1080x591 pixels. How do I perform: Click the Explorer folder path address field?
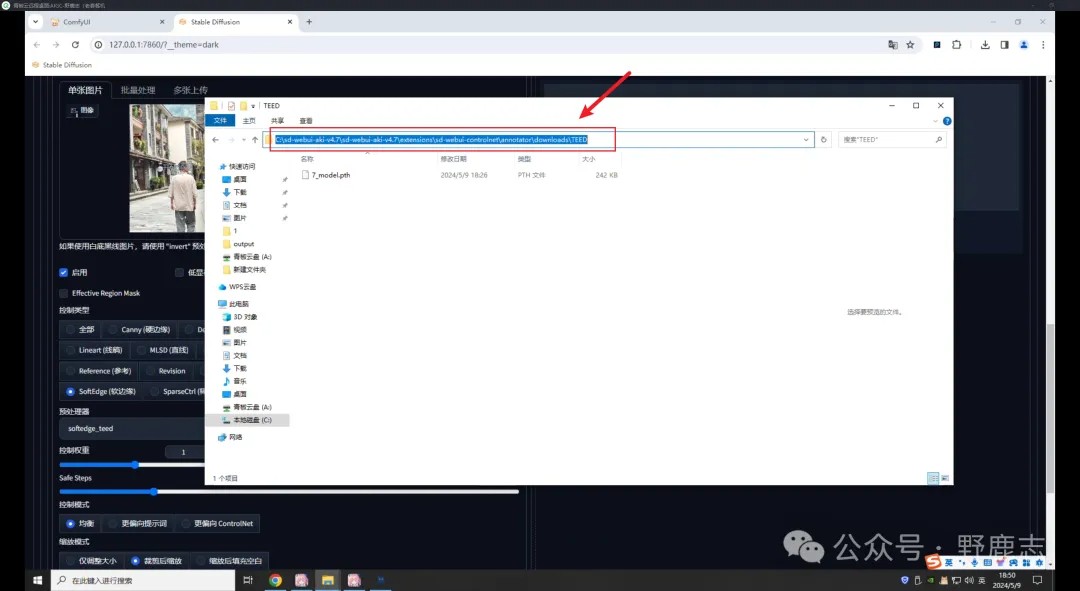click(x=538, y=140)
